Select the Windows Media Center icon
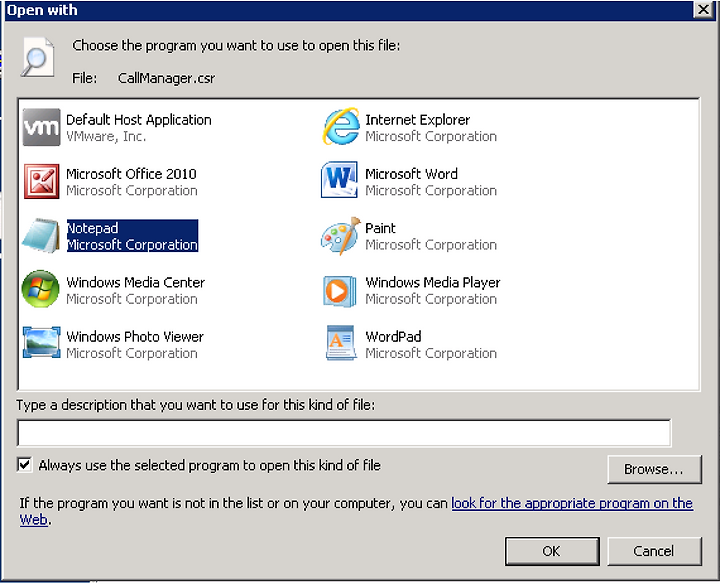 coord(40,289)
